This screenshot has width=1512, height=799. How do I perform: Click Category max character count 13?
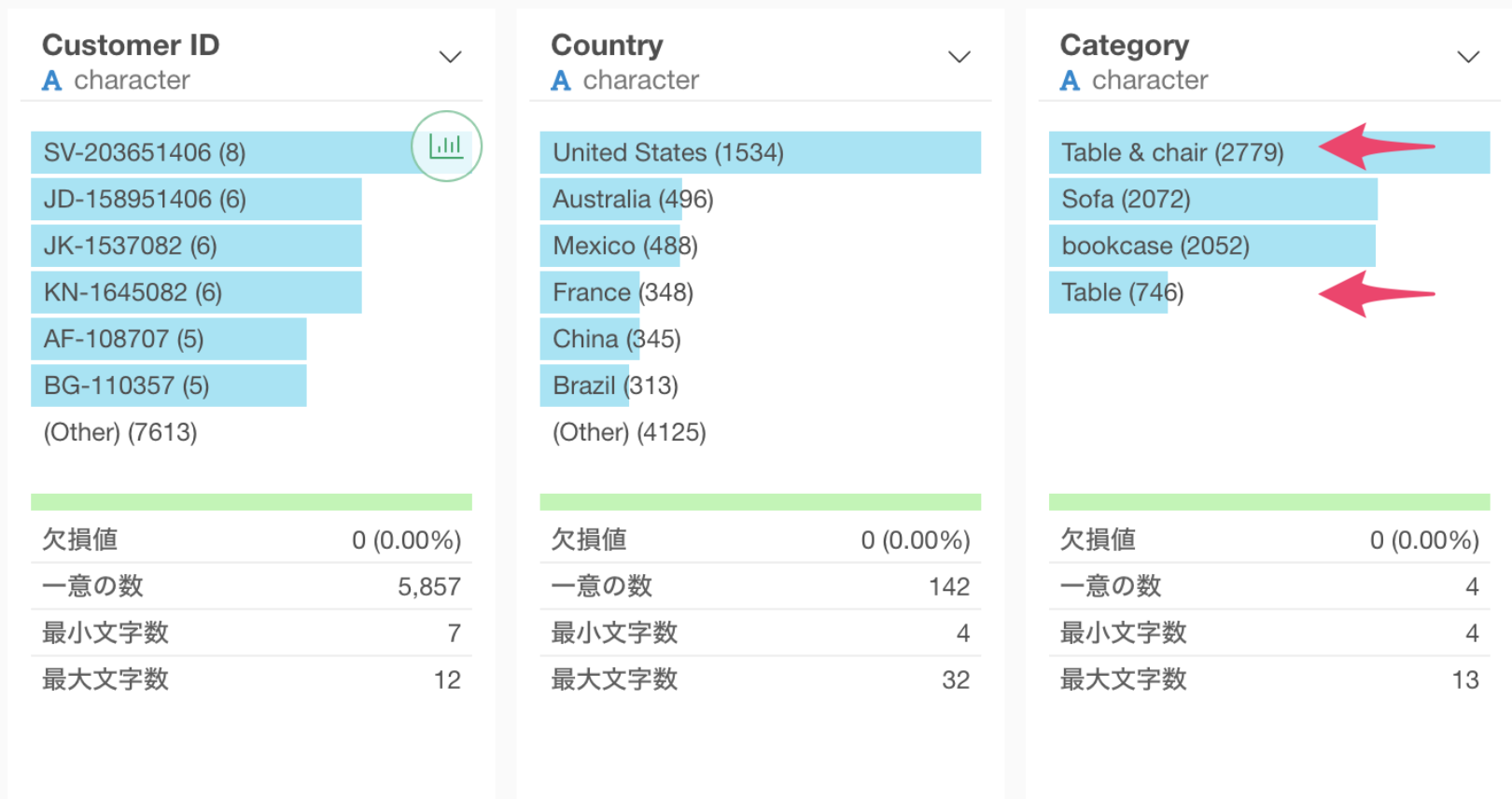coord(1465,680)
